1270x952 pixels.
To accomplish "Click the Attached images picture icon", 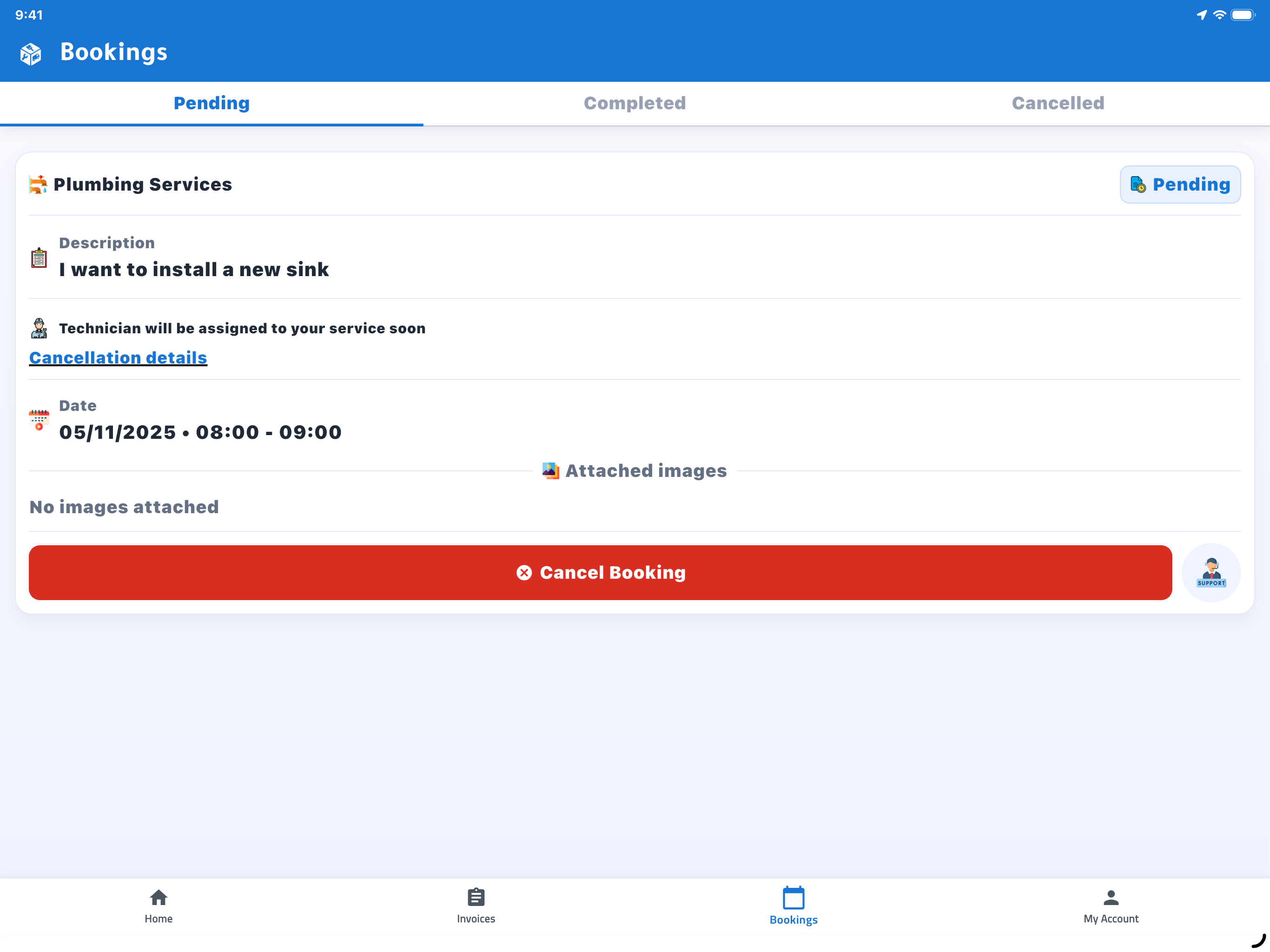I will (x=550, y=471).
